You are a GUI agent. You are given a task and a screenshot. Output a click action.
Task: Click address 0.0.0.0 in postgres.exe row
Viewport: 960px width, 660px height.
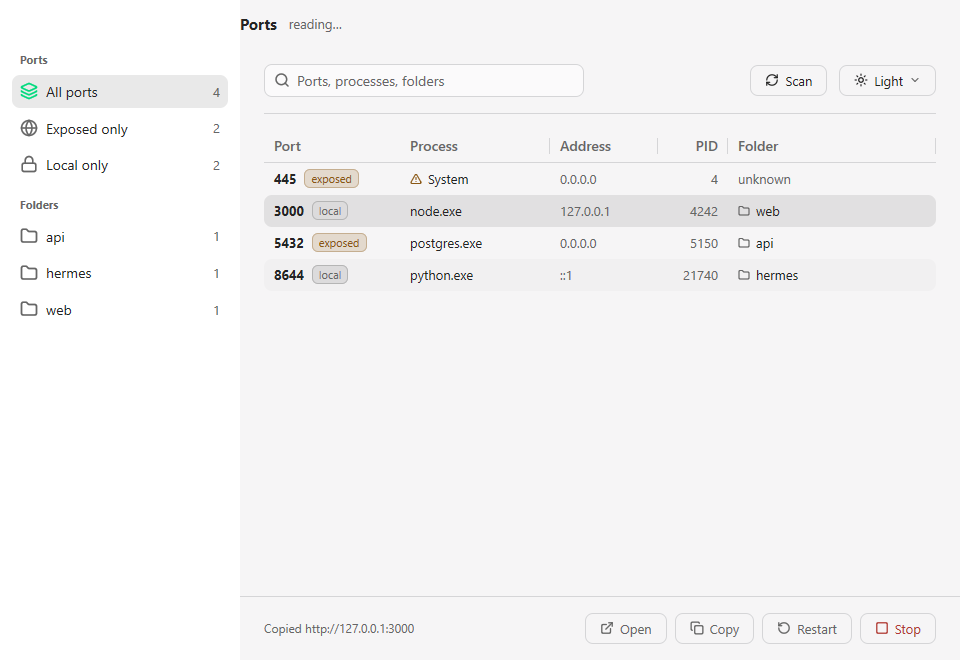click(578, 244)
